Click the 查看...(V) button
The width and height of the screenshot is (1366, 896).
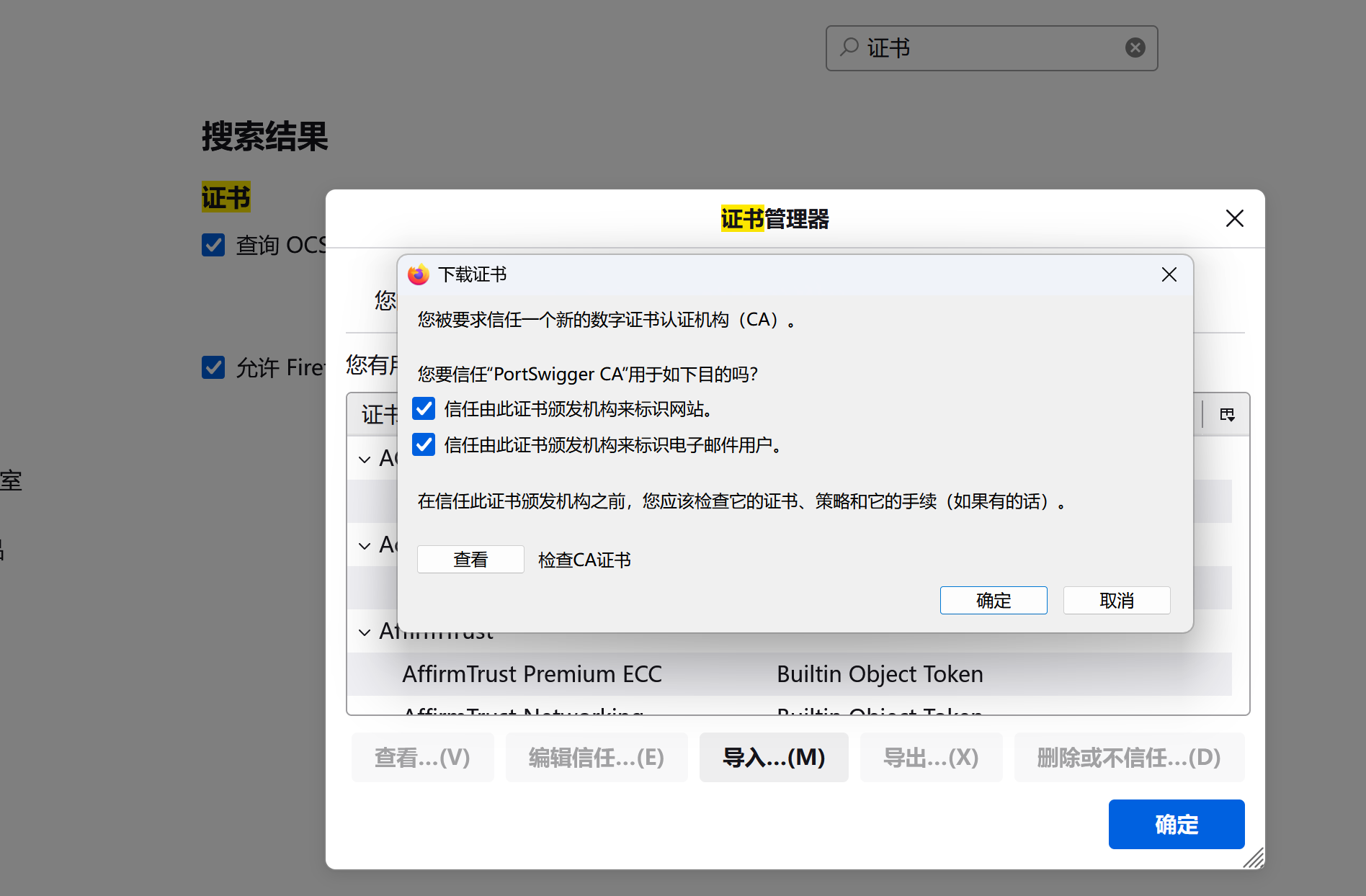(423, 757)
